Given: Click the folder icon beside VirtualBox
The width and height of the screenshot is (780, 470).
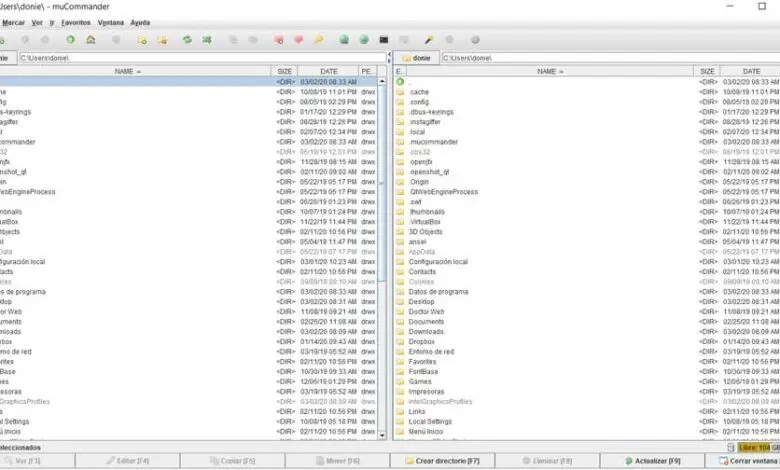Looking at the screenshot, I should click(x=400, y=222).
